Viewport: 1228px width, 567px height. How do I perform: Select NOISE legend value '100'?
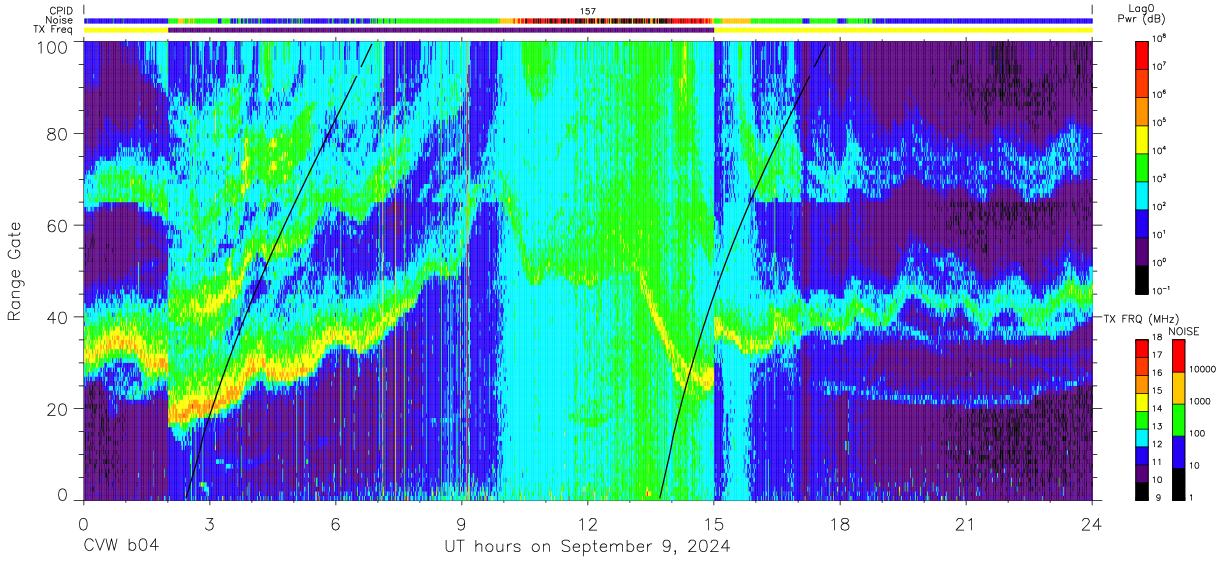(x=1195, y=433)
